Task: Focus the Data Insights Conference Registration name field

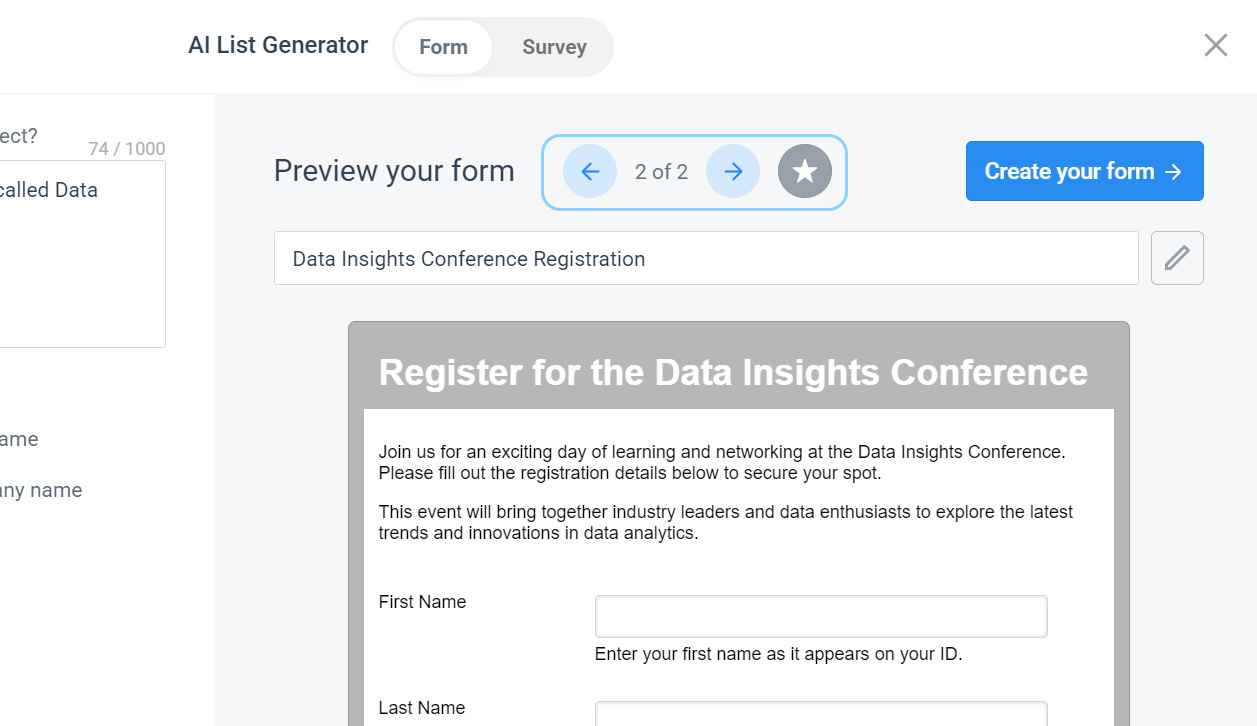Action: click(706, 258)
